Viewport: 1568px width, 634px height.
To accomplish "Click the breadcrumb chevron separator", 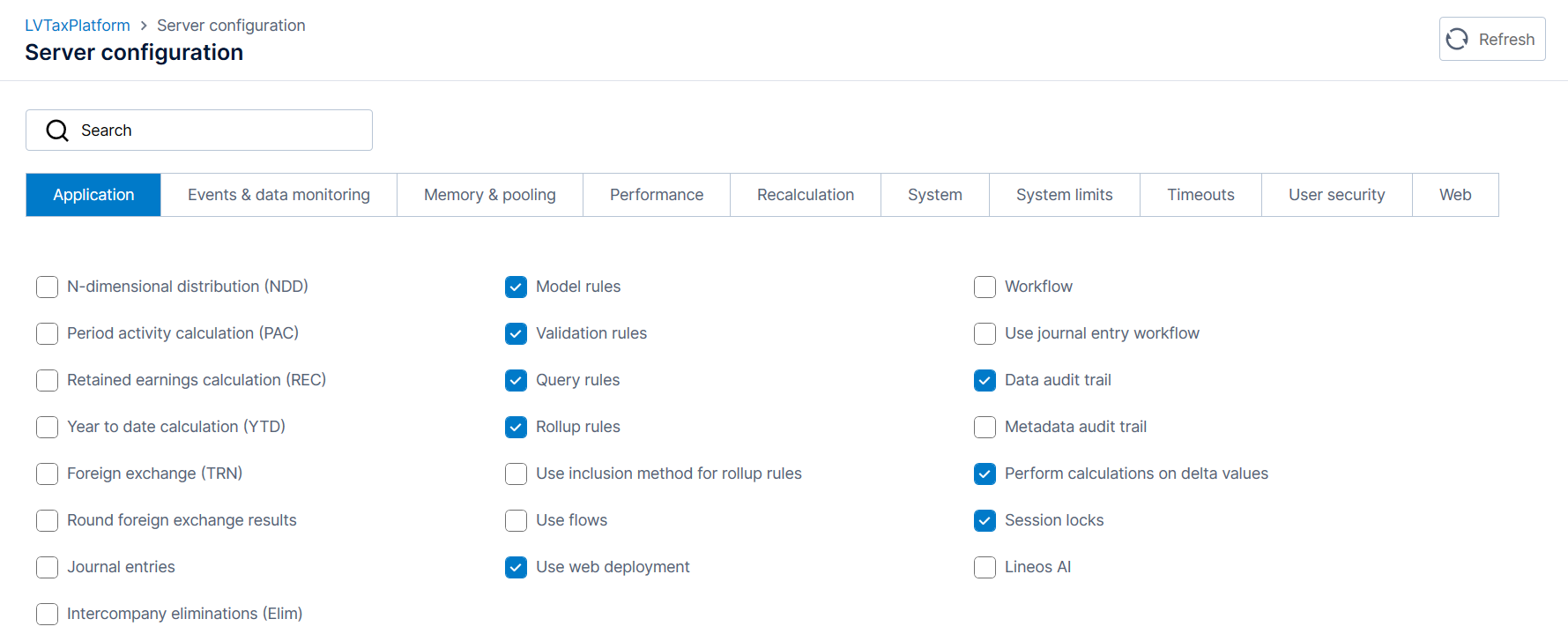I will 144,26.
